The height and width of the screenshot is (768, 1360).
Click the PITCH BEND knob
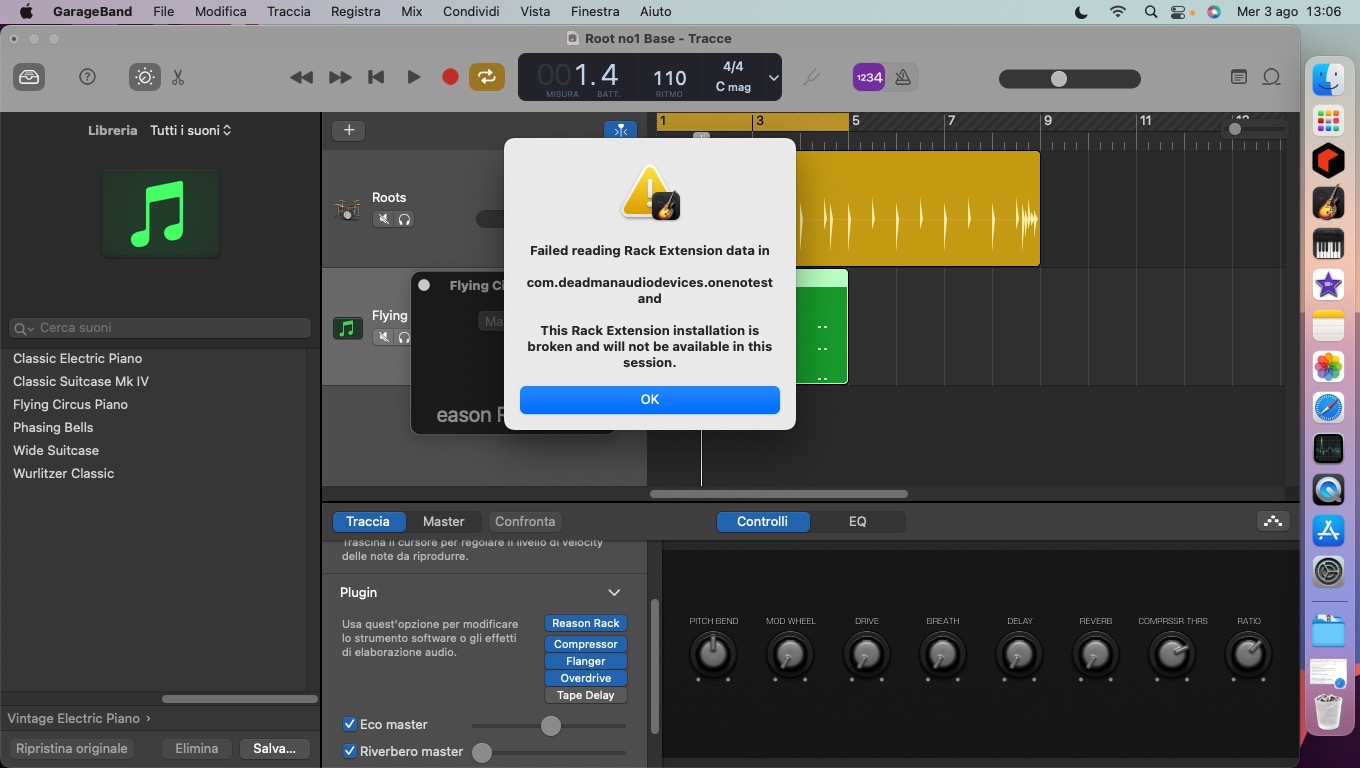point(713,655)
